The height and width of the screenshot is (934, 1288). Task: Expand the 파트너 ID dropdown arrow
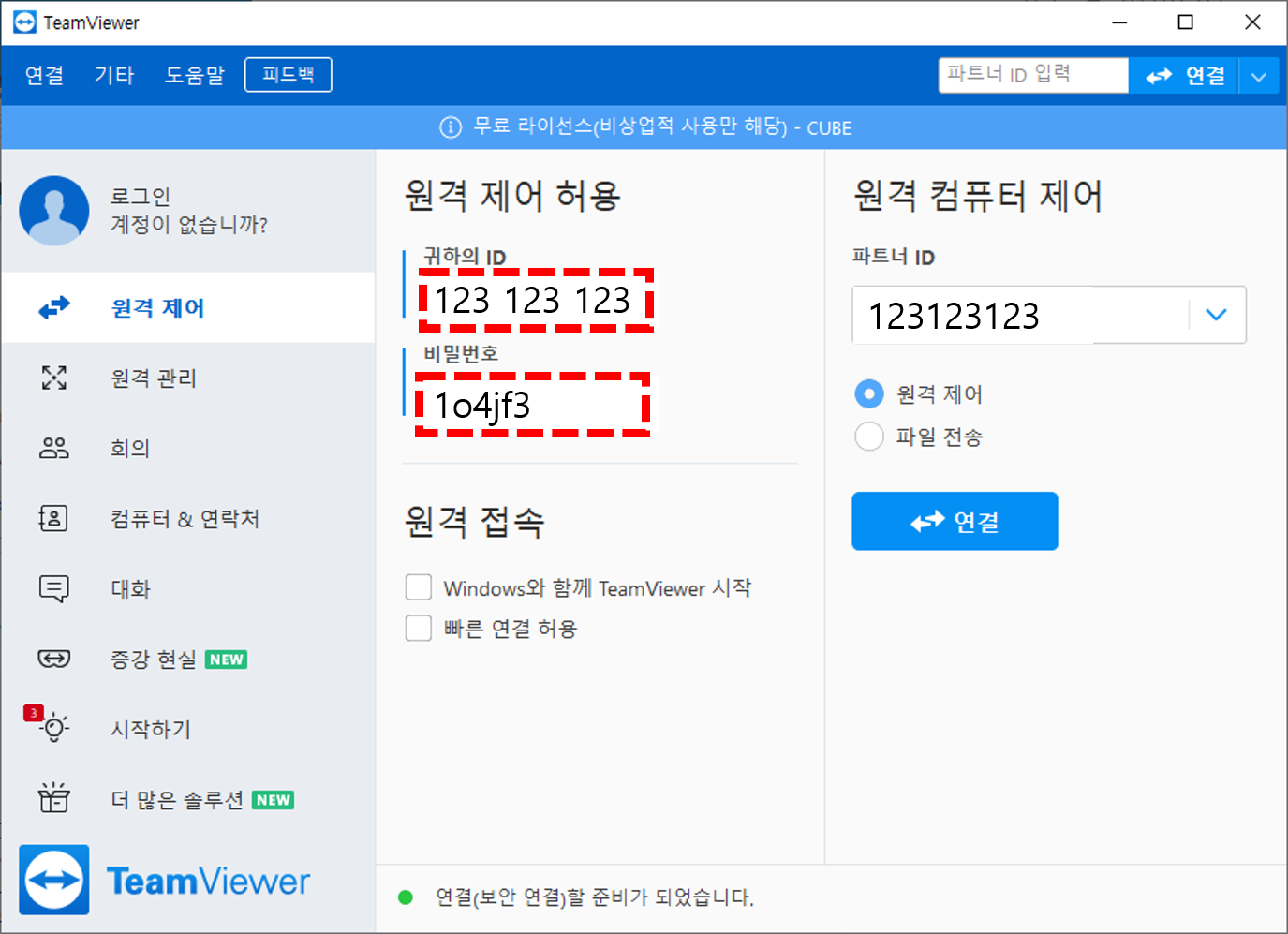tap(1216, 315)
